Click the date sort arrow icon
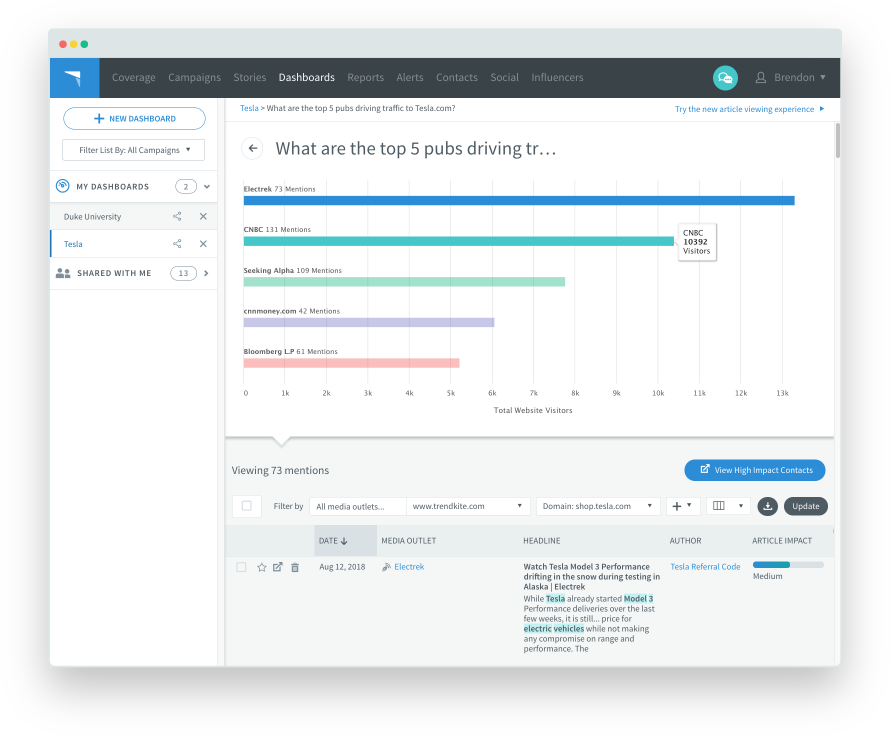Image resolution: width=890 pixels, height=736 pixels. (344, 541)
